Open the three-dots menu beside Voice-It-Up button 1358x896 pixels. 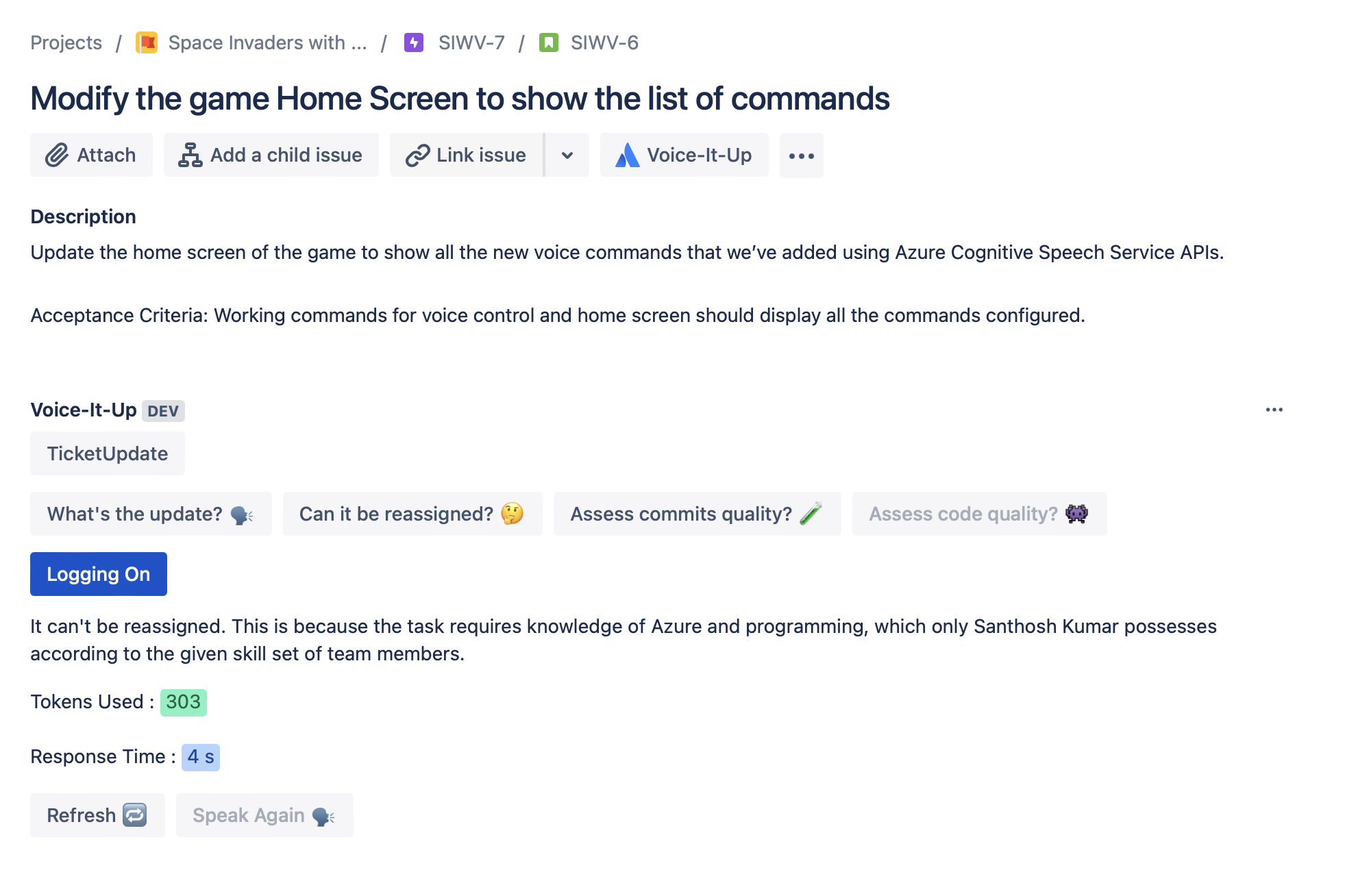point(801,156)
